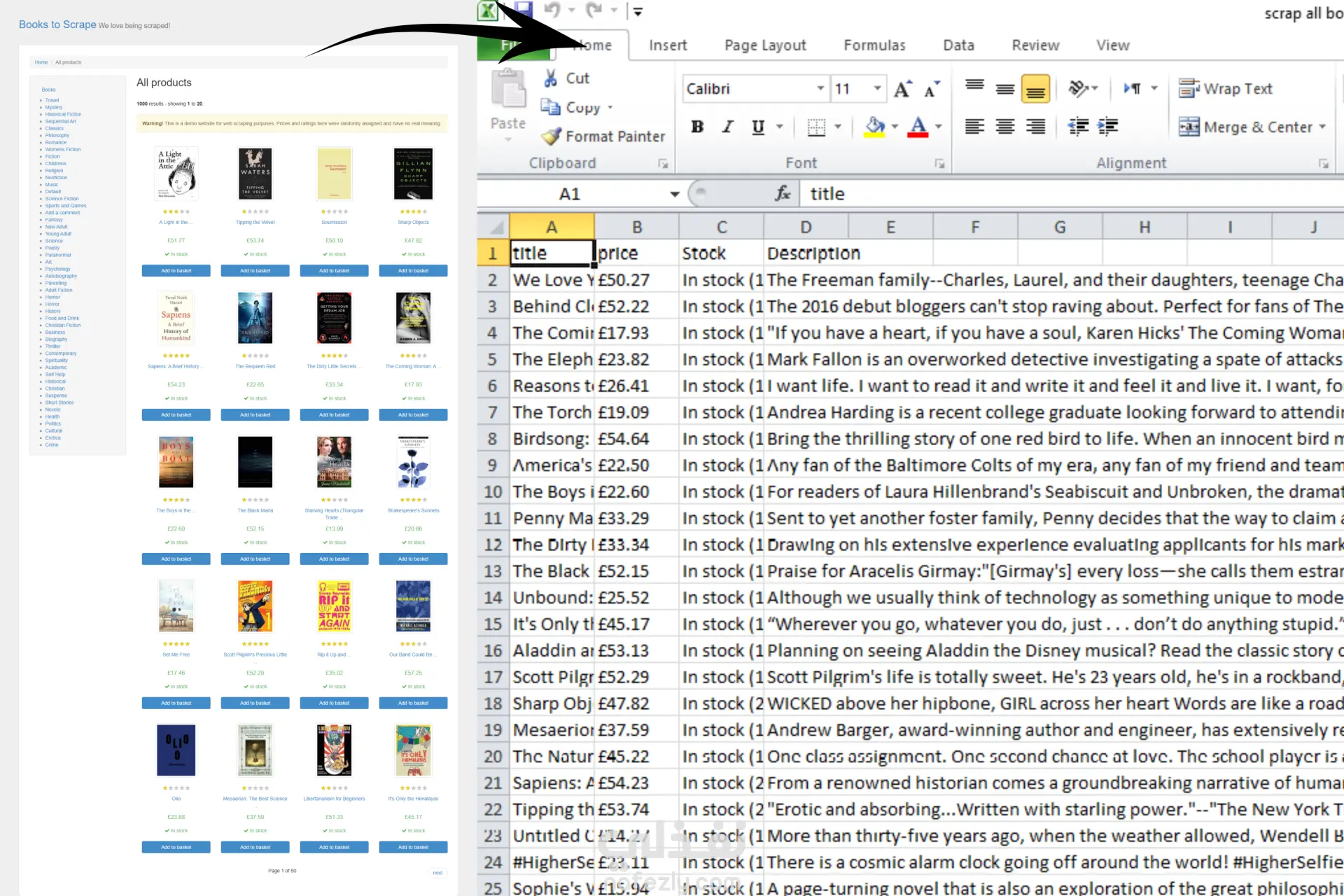The width and height of the screenshot is (1344, 896).
Task: Toggle Underline formatting
Action: [758, 127]
